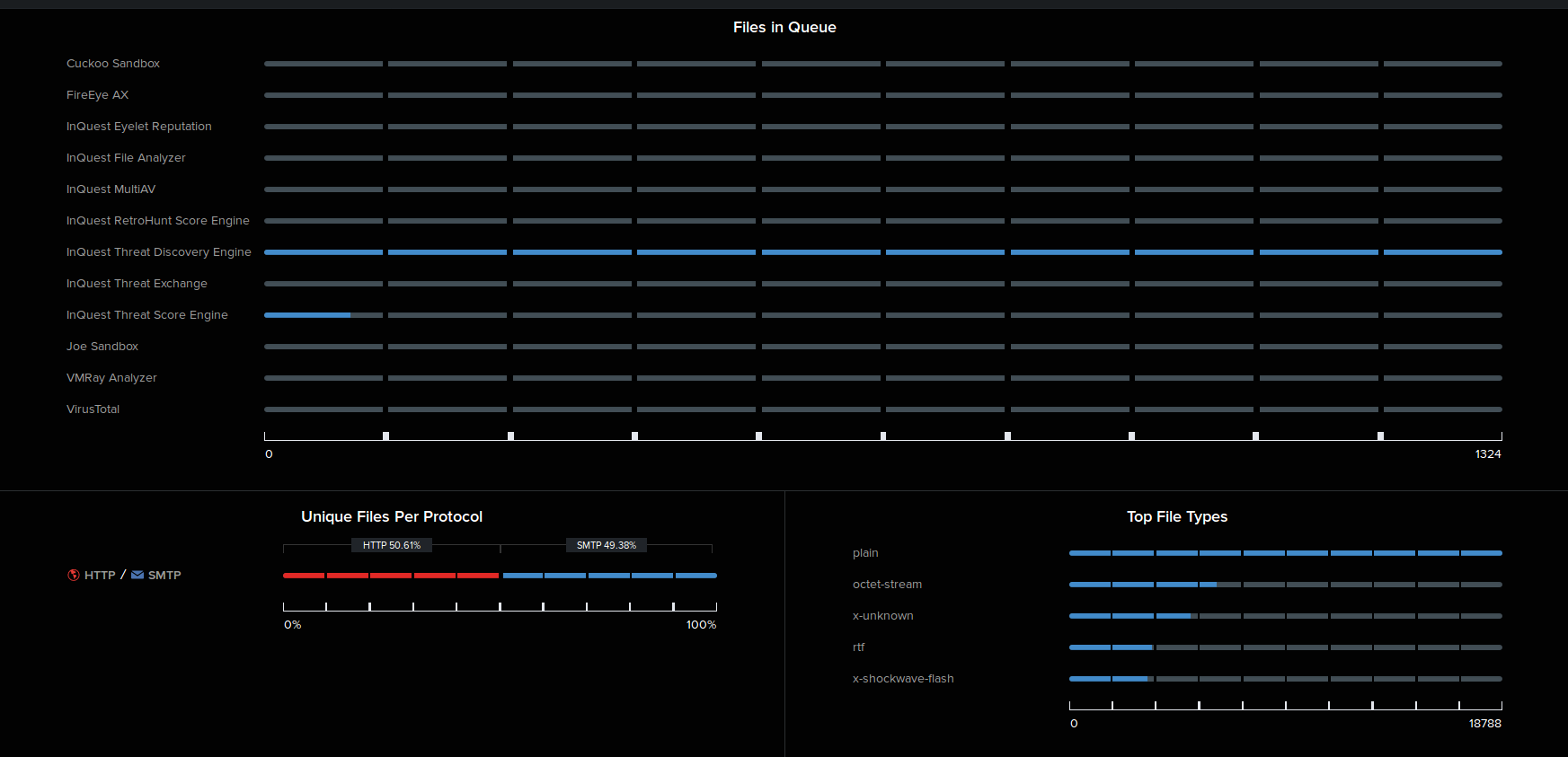Select the VMRay Analyzer row label

click(x=111, y=378)
